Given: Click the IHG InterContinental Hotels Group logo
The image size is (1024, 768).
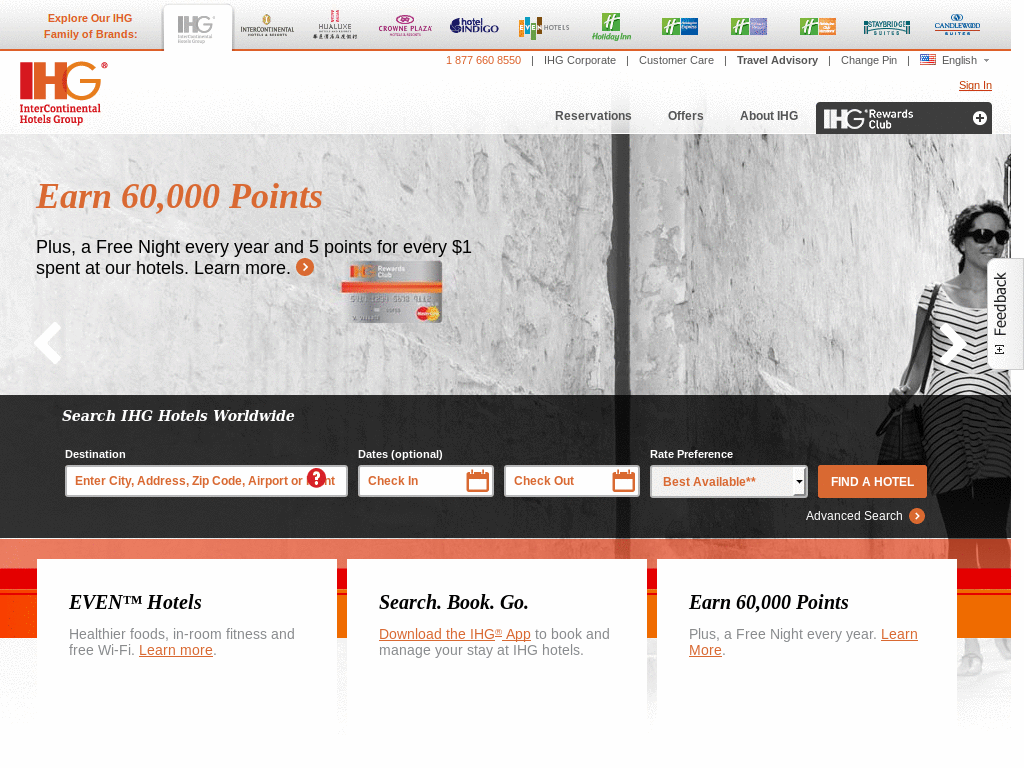Looking at the screenshot, I should (x=63, y=93).
